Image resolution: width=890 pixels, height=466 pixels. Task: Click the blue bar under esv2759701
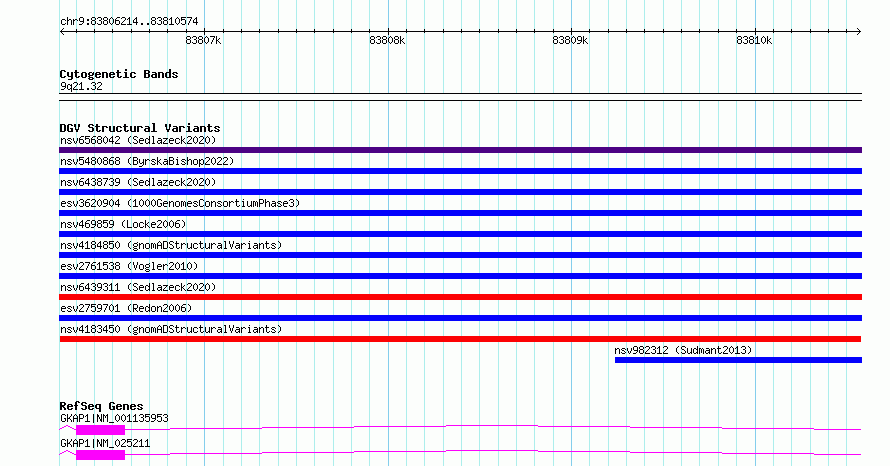click(460, 318)
